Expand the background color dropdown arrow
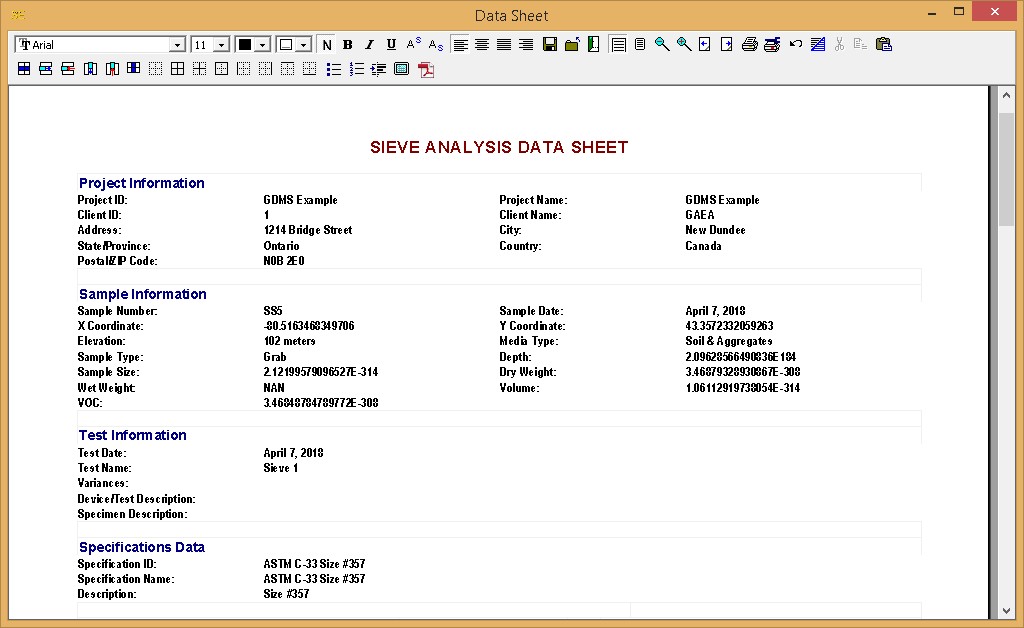Viewport: 1024px width, 628px height. pyautogui.click(x=303, y=45)
